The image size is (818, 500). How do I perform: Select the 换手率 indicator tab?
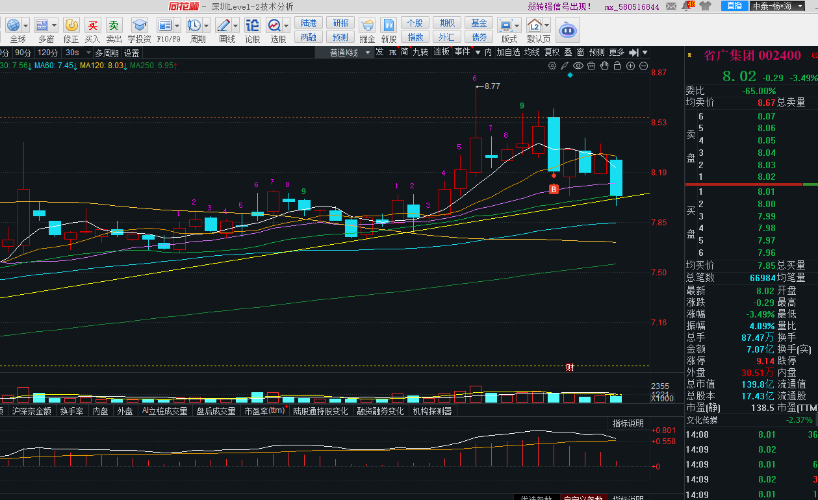(71, 411)
